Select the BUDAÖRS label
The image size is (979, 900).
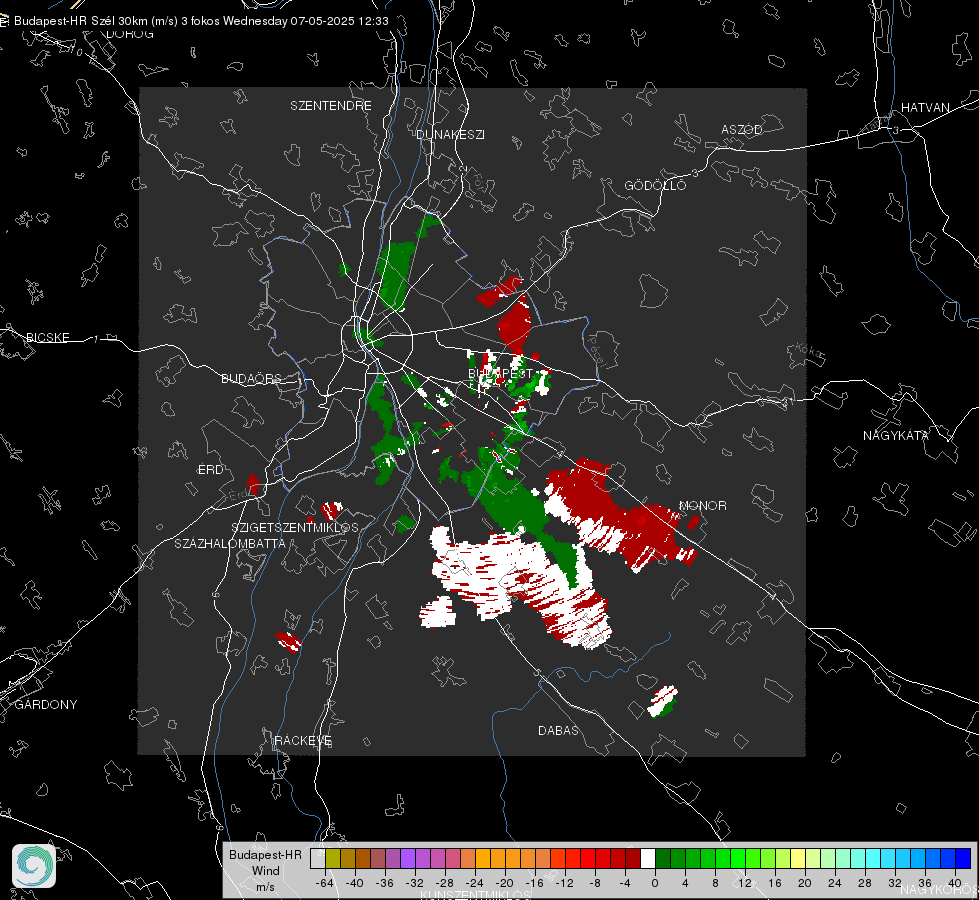click(x=252, y=378)
